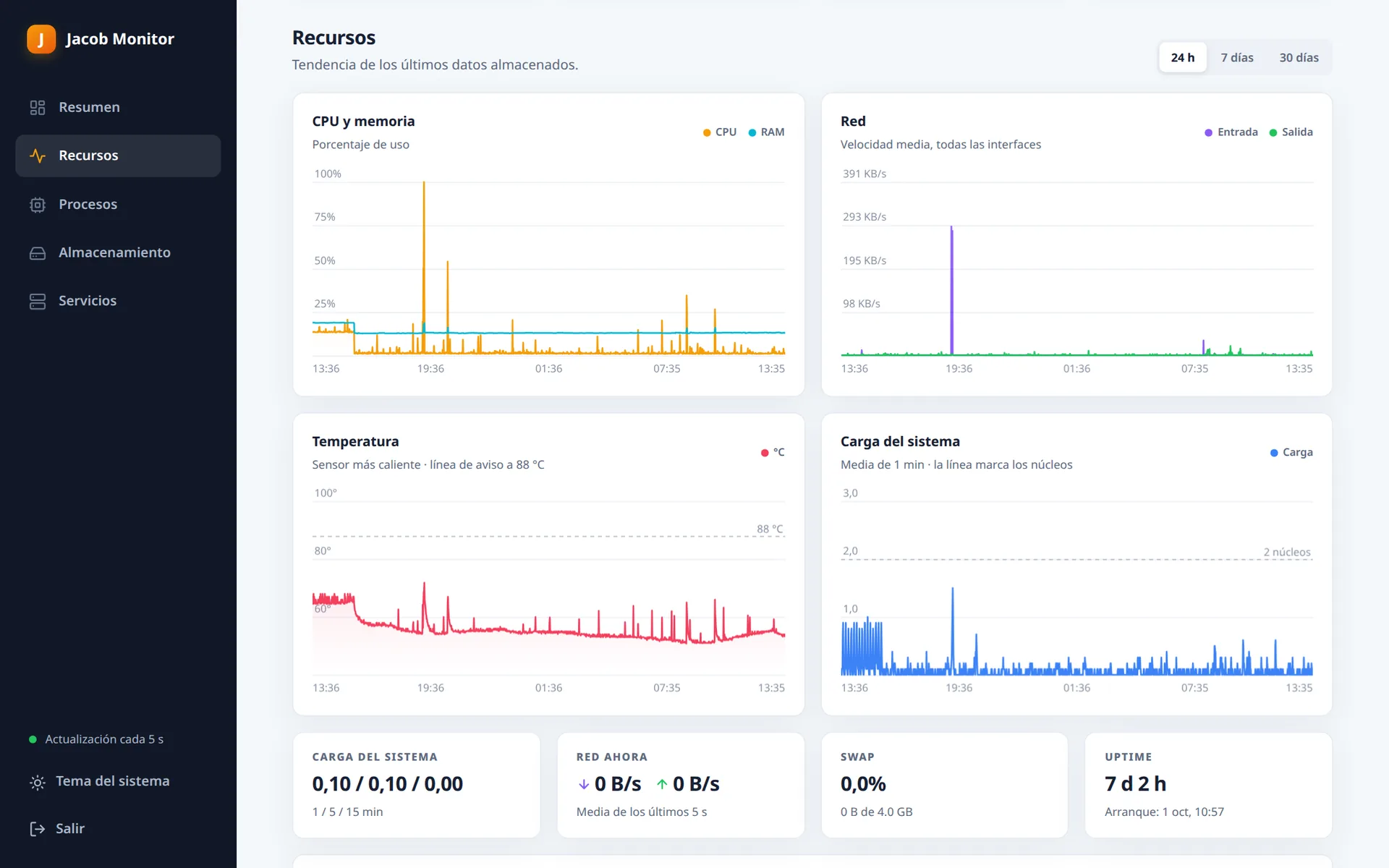Navigate to Resumen
Image resolution: width=1389 pixels, height=868 pixels.
pyautogui.click(x=118, y=107)
